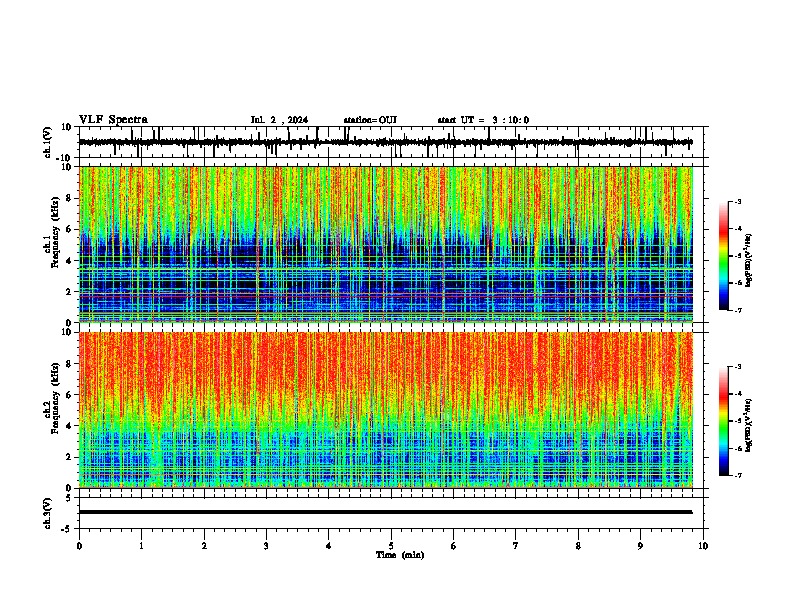Click the "3" tick on time axis
Viewport: 792px width, 612px height.
[266, 546]
